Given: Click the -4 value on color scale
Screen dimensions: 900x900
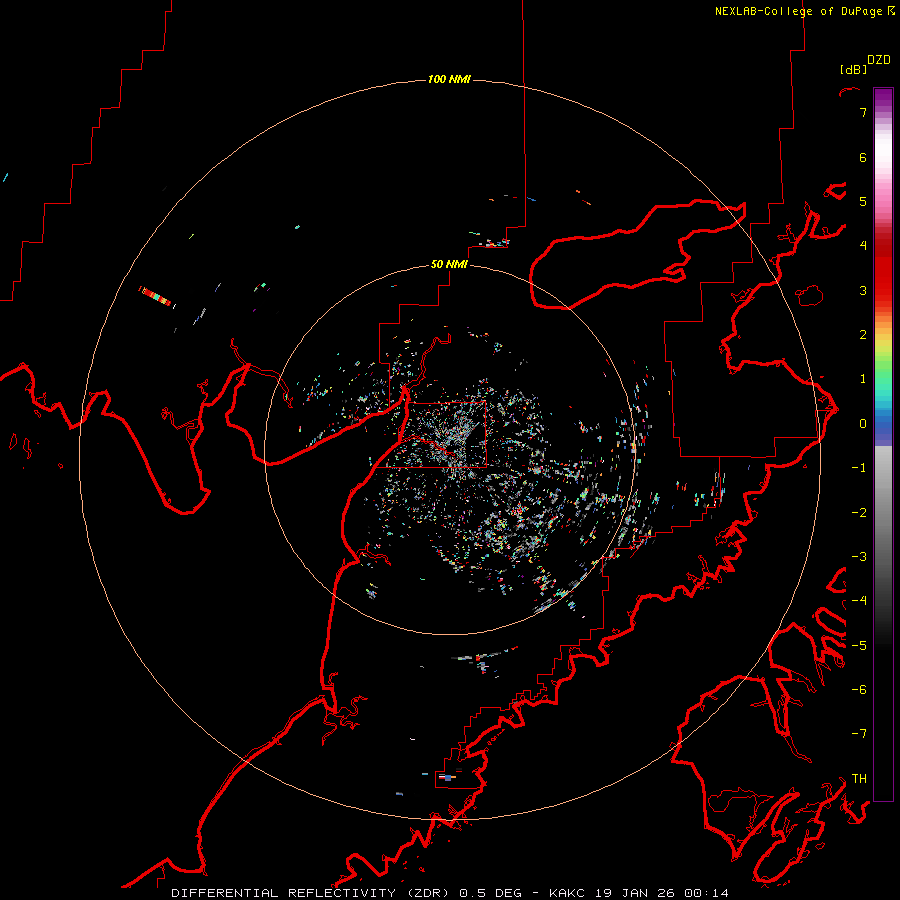Looking at the screenshot, I should (859, 601).
